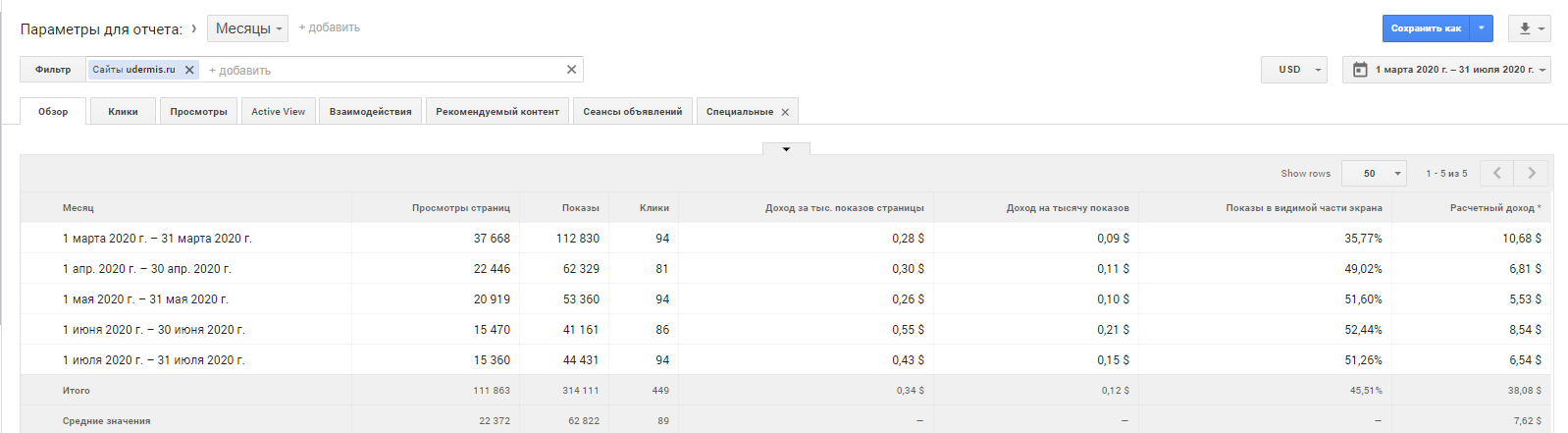Clear all filters with the X icon
Screen dimensions: 1568x433
(x=571, y=70)
